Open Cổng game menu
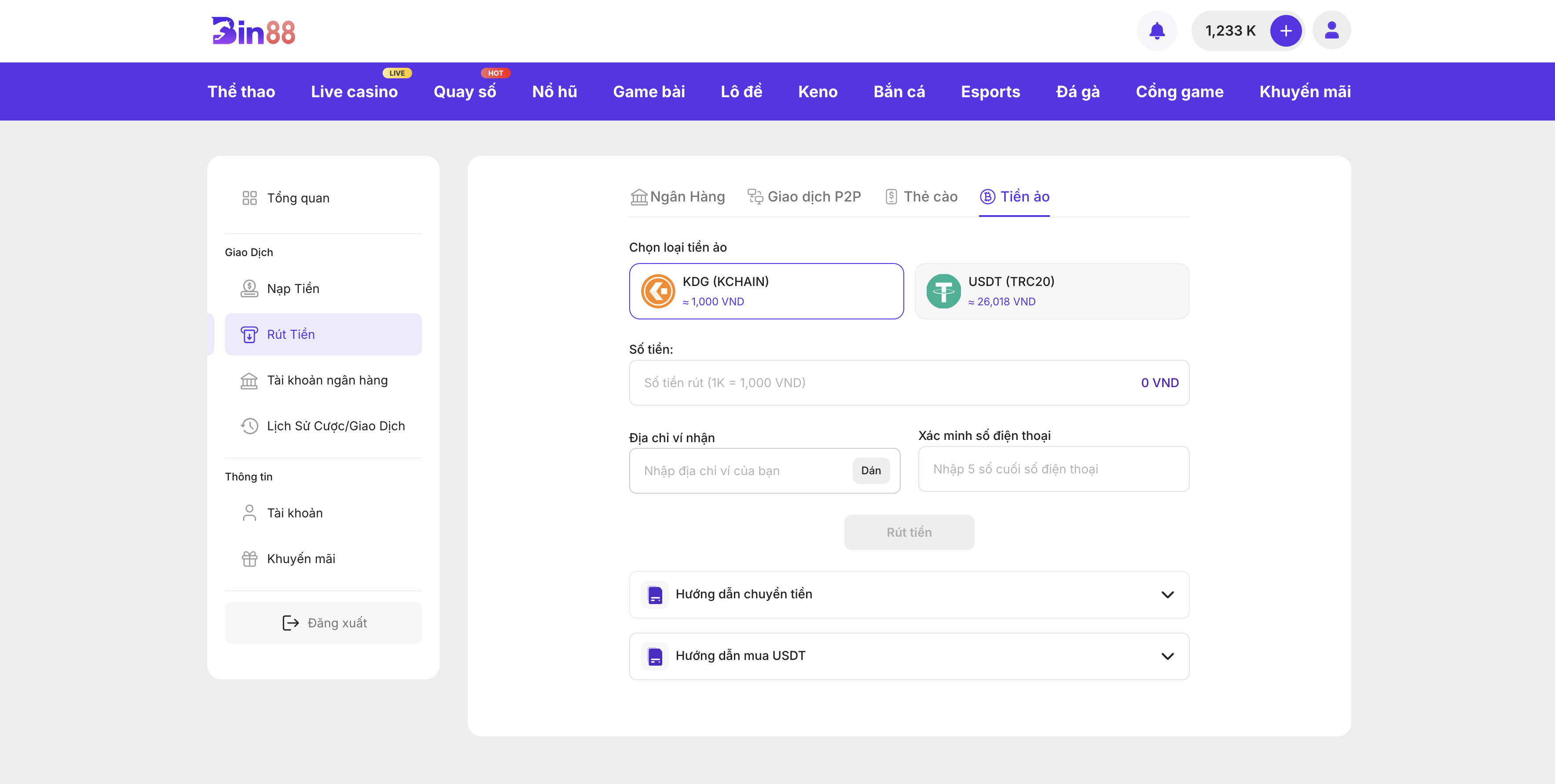Image resolution: width=1555 pixels, height=784 pixels. click(1180, 92)
